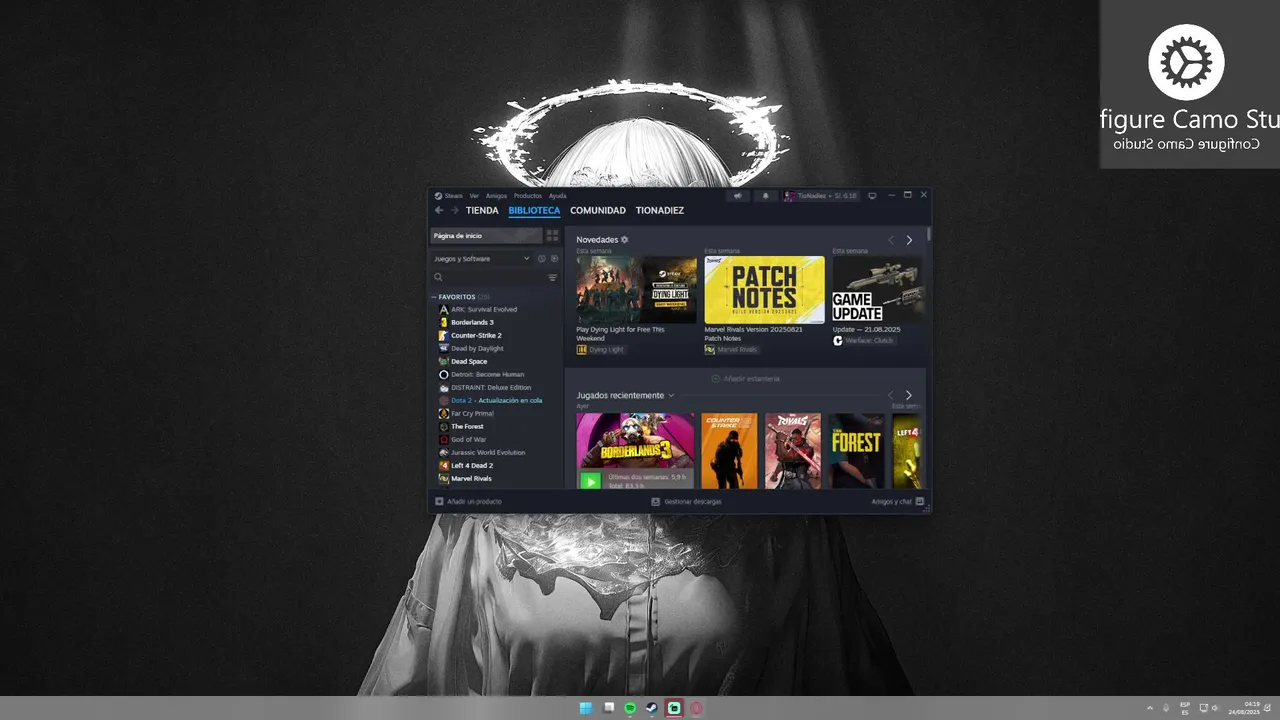Click the Steam back navigation arrow
Screen dimensions: 1280x720
[439, 211]
